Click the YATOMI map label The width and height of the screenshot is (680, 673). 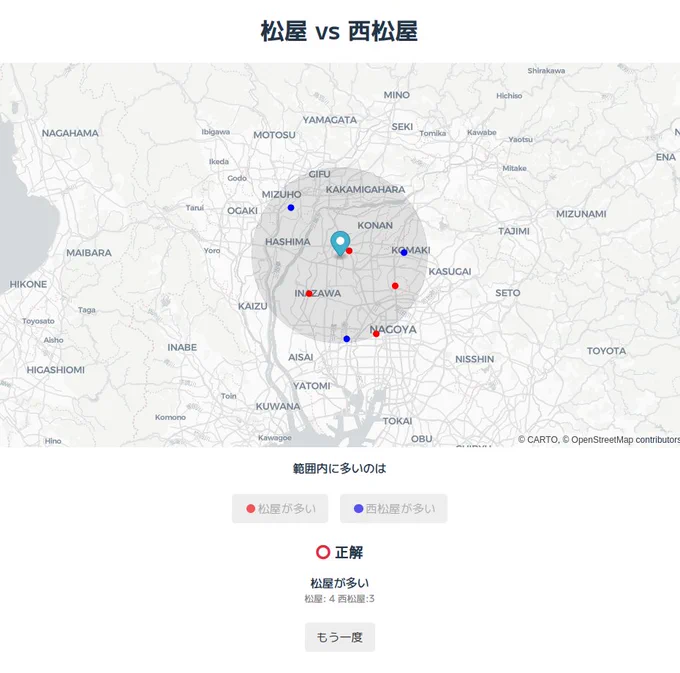click(312, 386)
